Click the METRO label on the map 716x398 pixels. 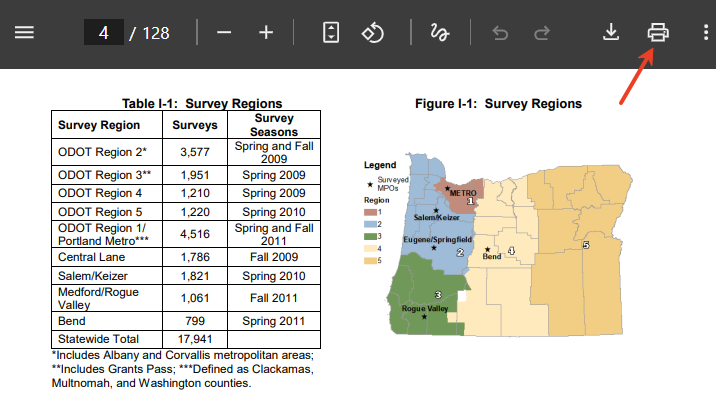coord(463,193)
